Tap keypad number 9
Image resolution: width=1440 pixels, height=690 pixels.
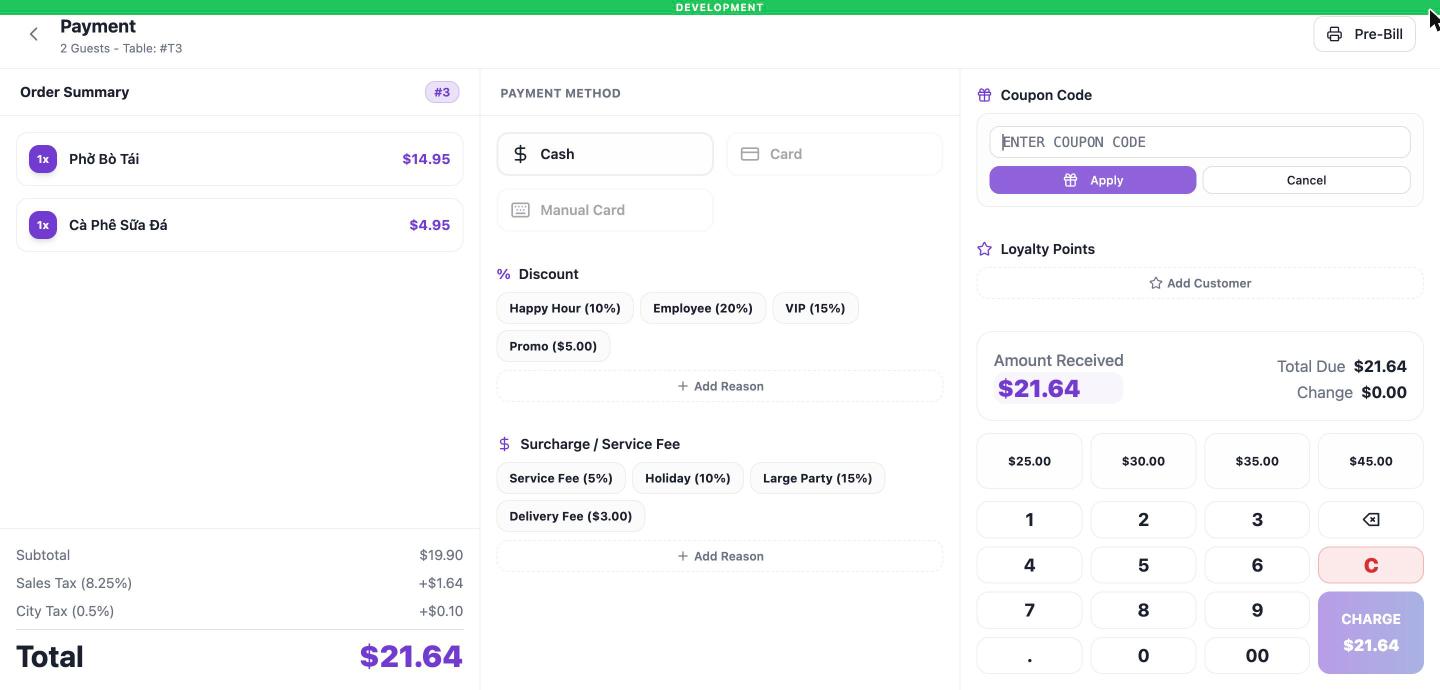(1257, 610)
